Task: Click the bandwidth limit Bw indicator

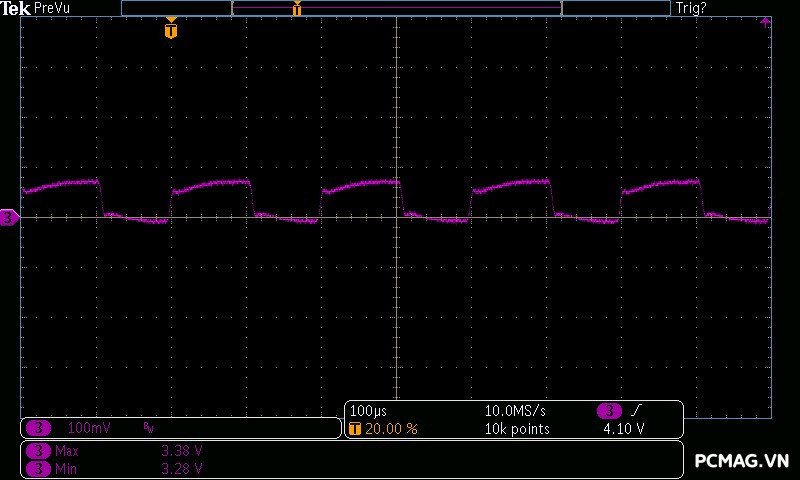Action: pos(149,428)
